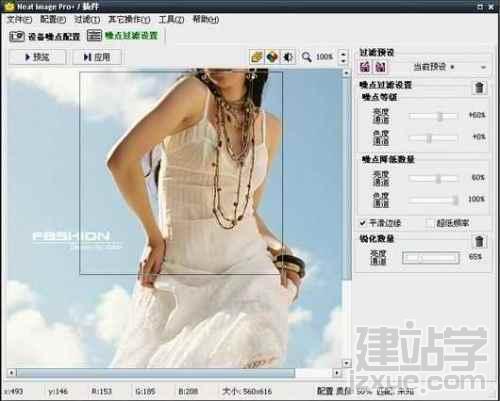This screenshot has width=500, height=401.
Task: Click the horizontal scrollbar thumb
Action: [156, 373]
